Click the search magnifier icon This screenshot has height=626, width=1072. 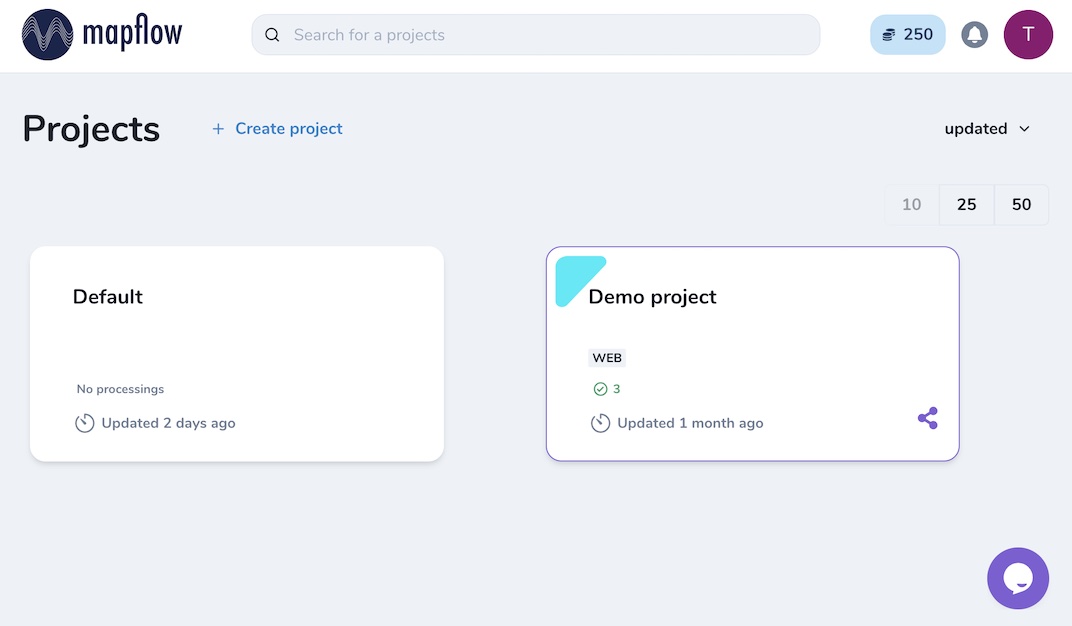tap(272, 35)
